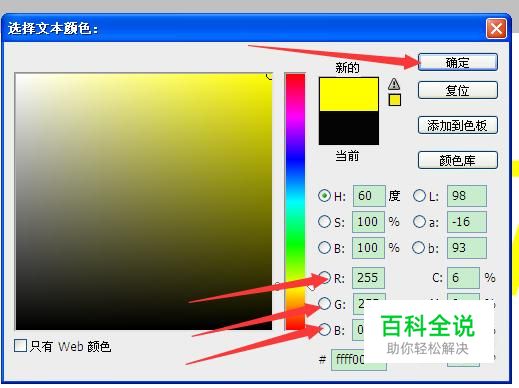
Task: Select the R red radio button
Action: tap(324, 277)
